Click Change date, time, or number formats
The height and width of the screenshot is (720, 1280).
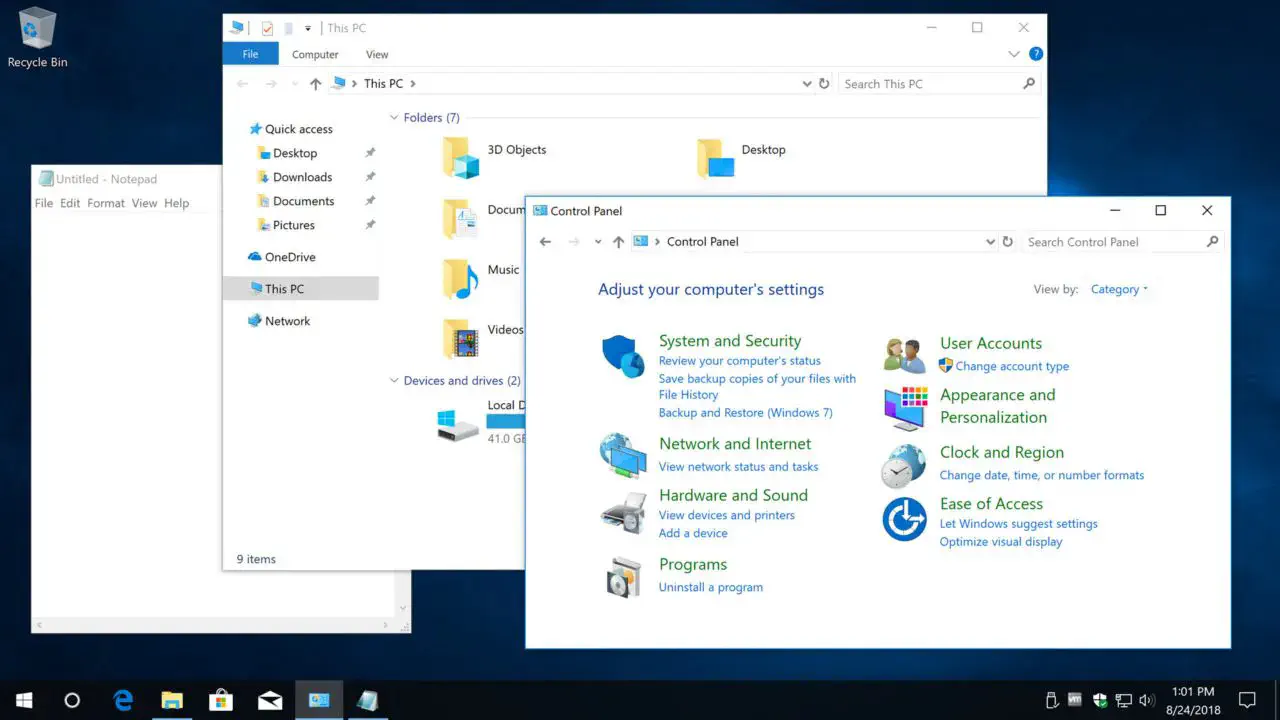1042,475
